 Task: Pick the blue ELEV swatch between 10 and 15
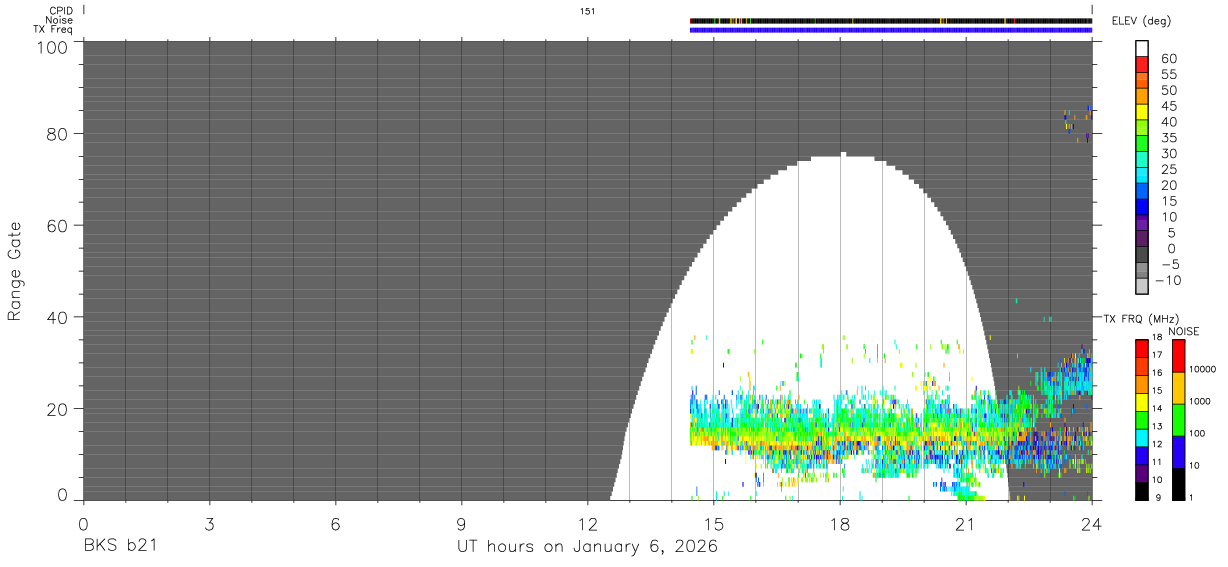pos(1142,208)
